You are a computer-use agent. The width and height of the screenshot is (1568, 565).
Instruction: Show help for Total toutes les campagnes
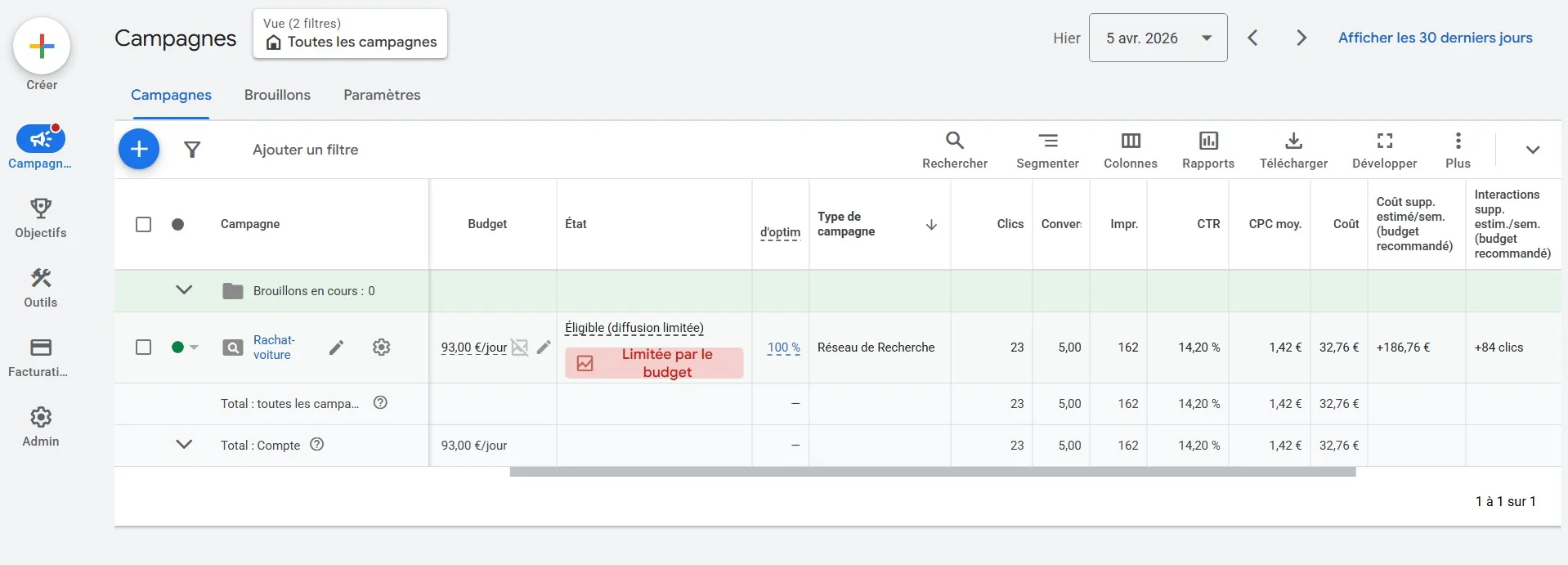pyautogui.click(x=380, y=402)
